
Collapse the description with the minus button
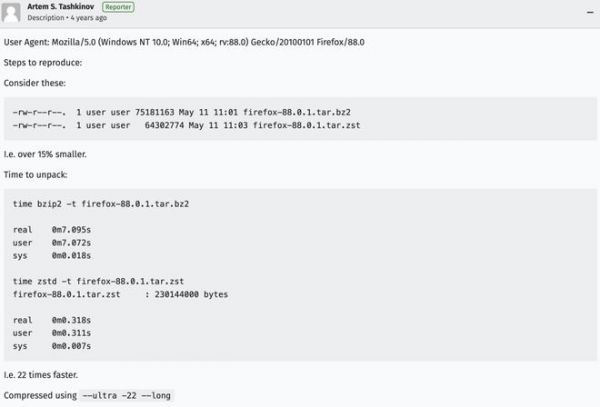590,12
